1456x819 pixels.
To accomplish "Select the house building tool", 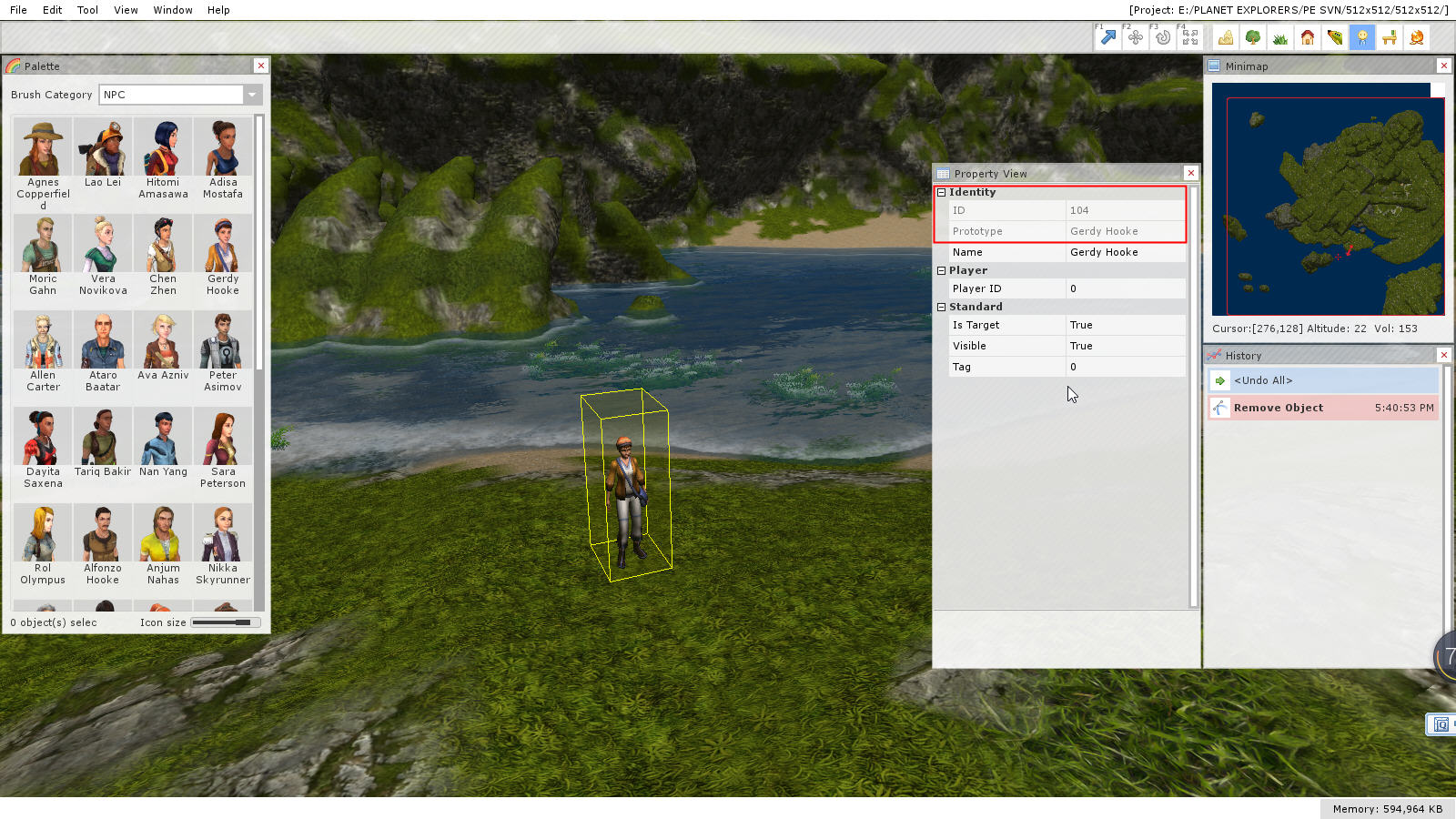I will pos(1308,37).
